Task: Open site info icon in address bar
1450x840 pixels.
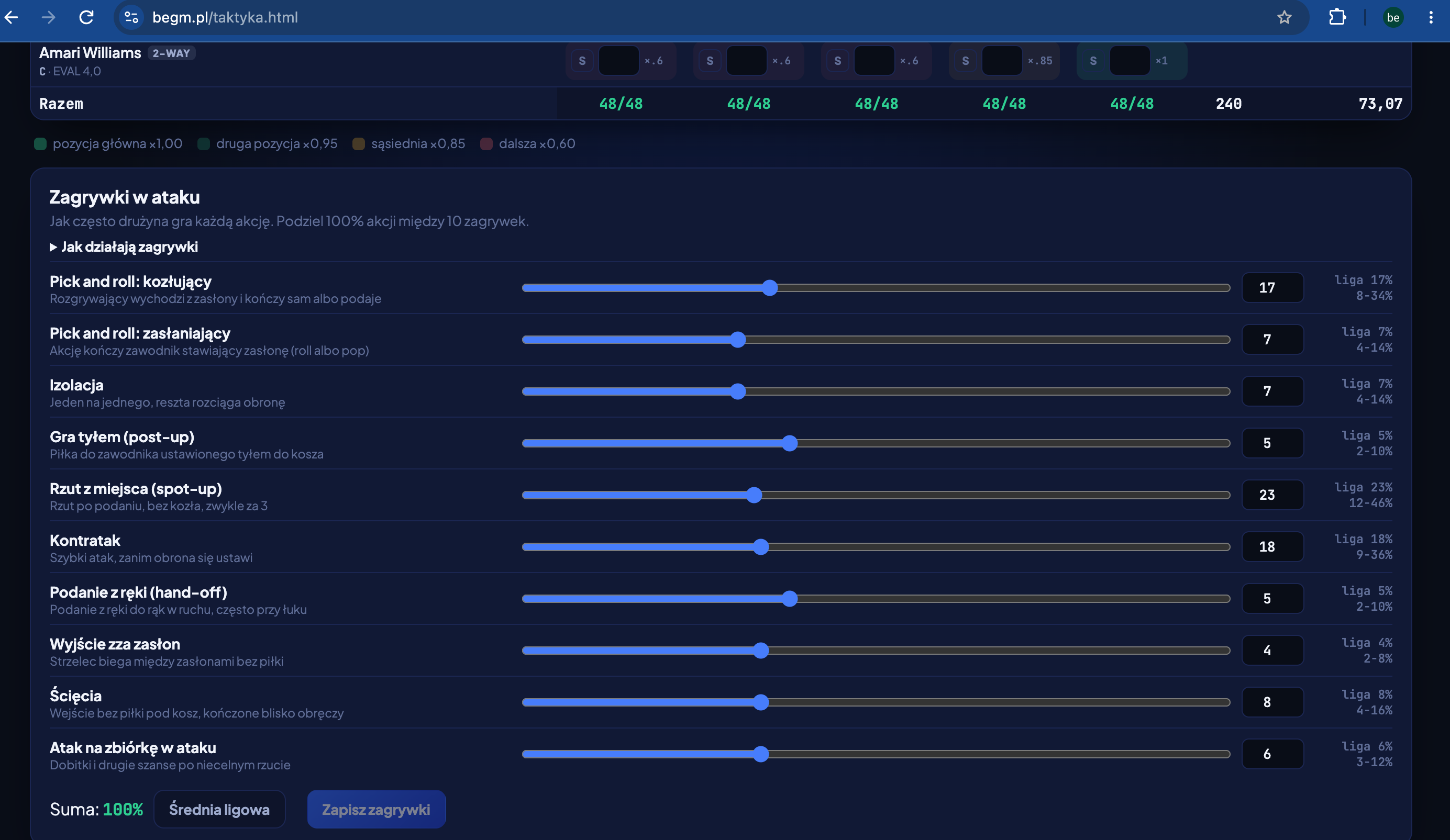Action: 131,17
